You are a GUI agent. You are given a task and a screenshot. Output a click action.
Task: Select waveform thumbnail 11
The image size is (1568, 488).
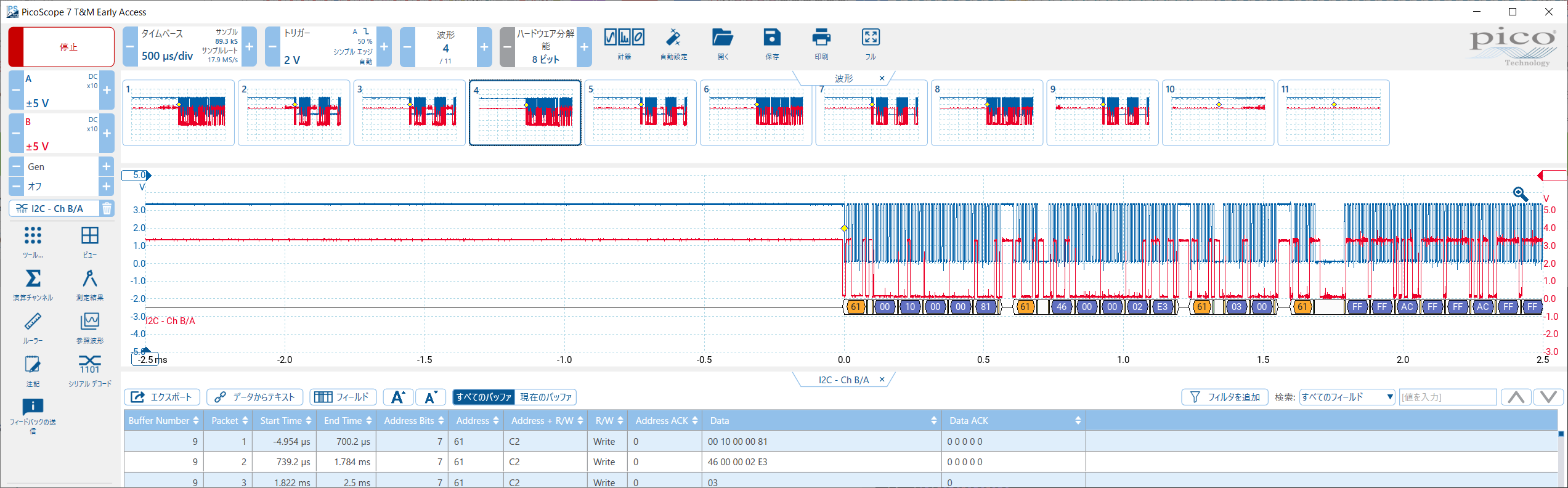point(1333,113)
